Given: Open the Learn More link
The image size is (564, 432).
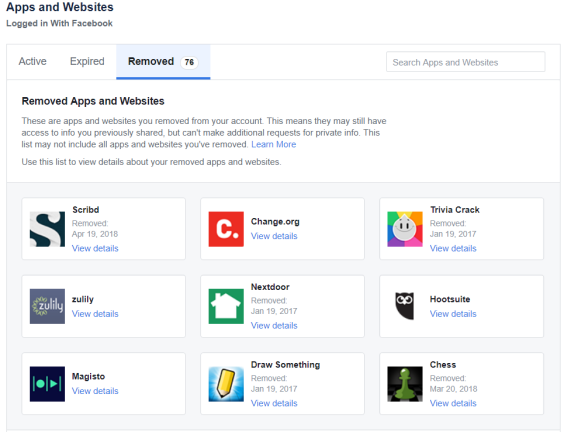Looking at the screenshot, I should click(273, 145).
